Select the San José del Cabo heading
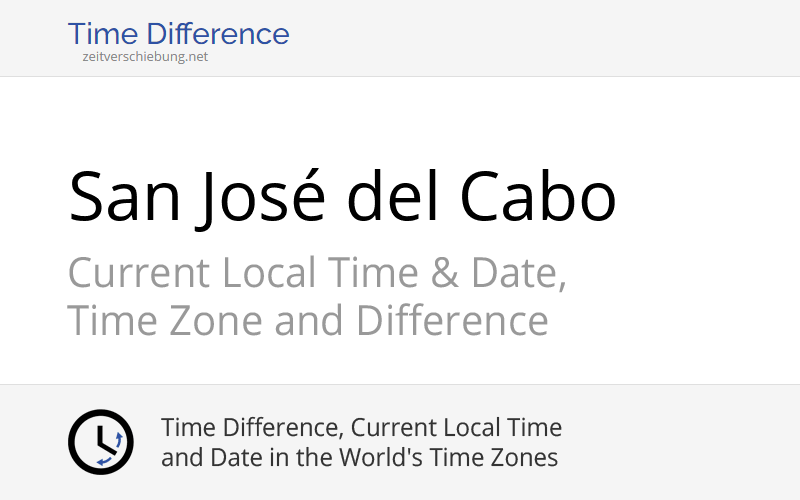Viewport: 800px width, 500px height. 342,197
